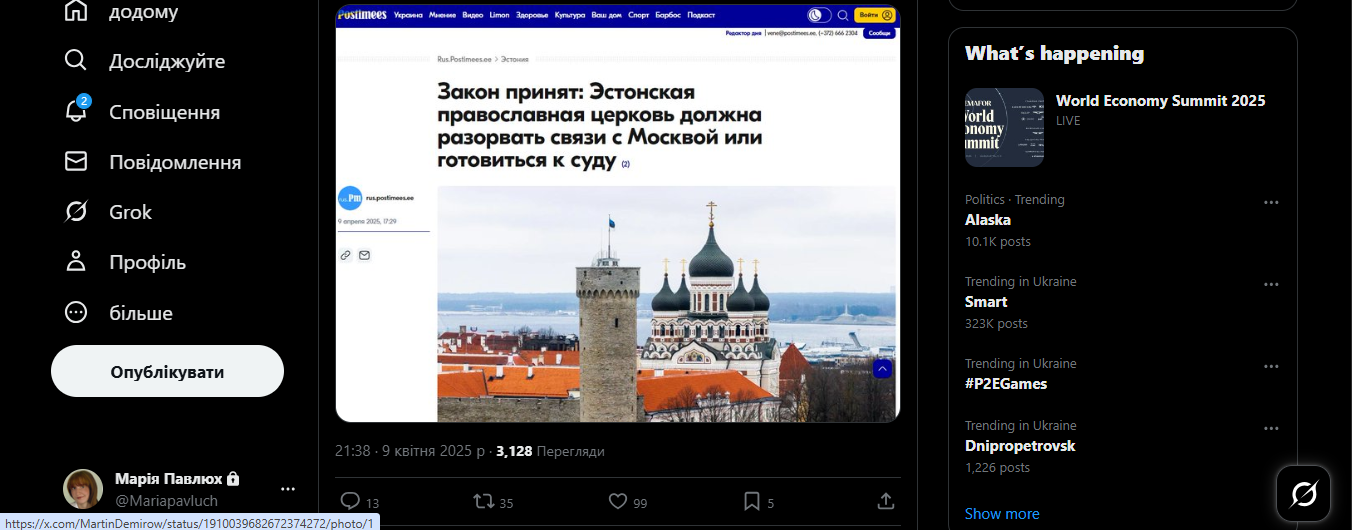Open Повідомлення envelope icon
The image size is (1352, 530).
(76, 161)
